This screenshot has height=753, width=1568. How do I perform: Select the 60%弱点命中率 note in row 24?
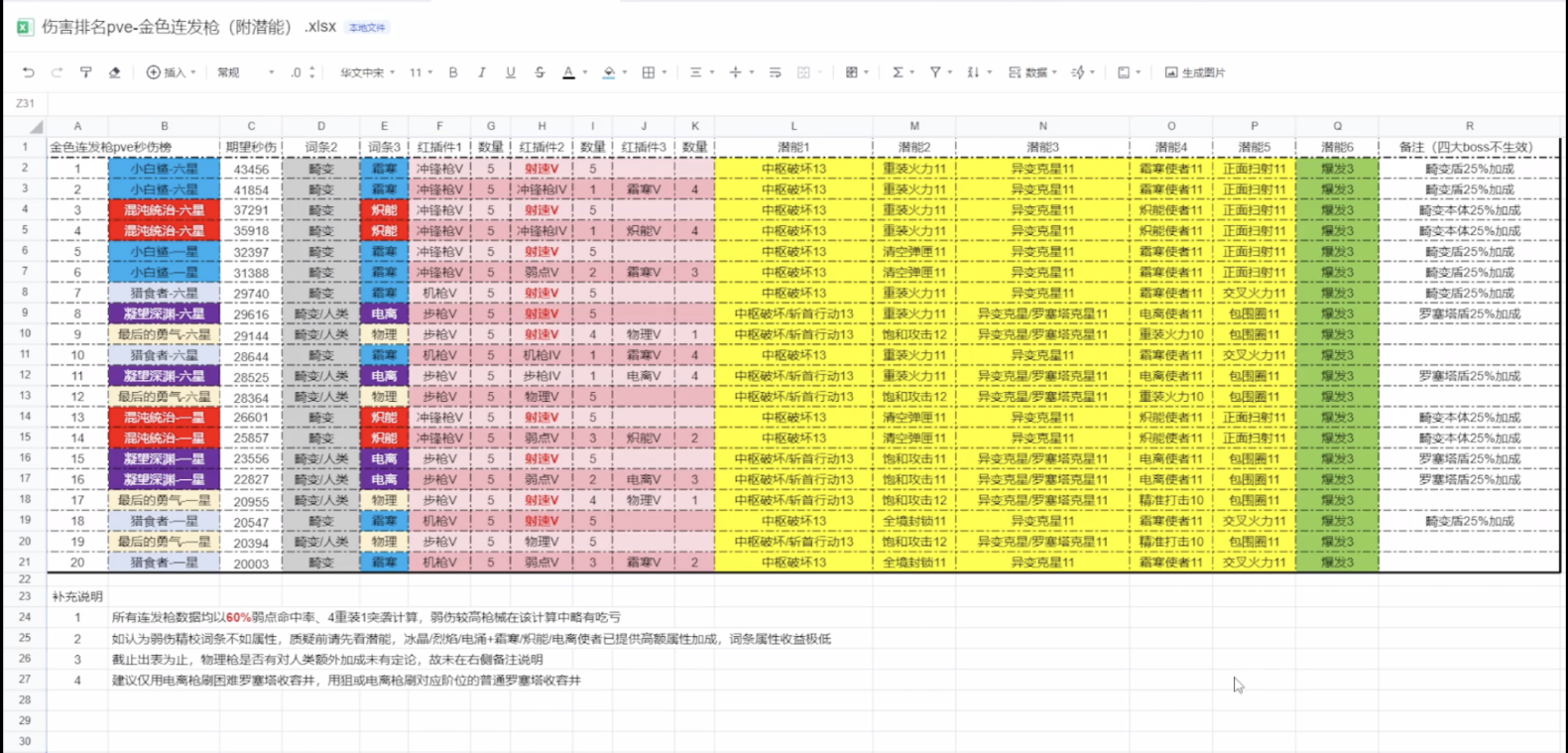pos(365,617)
